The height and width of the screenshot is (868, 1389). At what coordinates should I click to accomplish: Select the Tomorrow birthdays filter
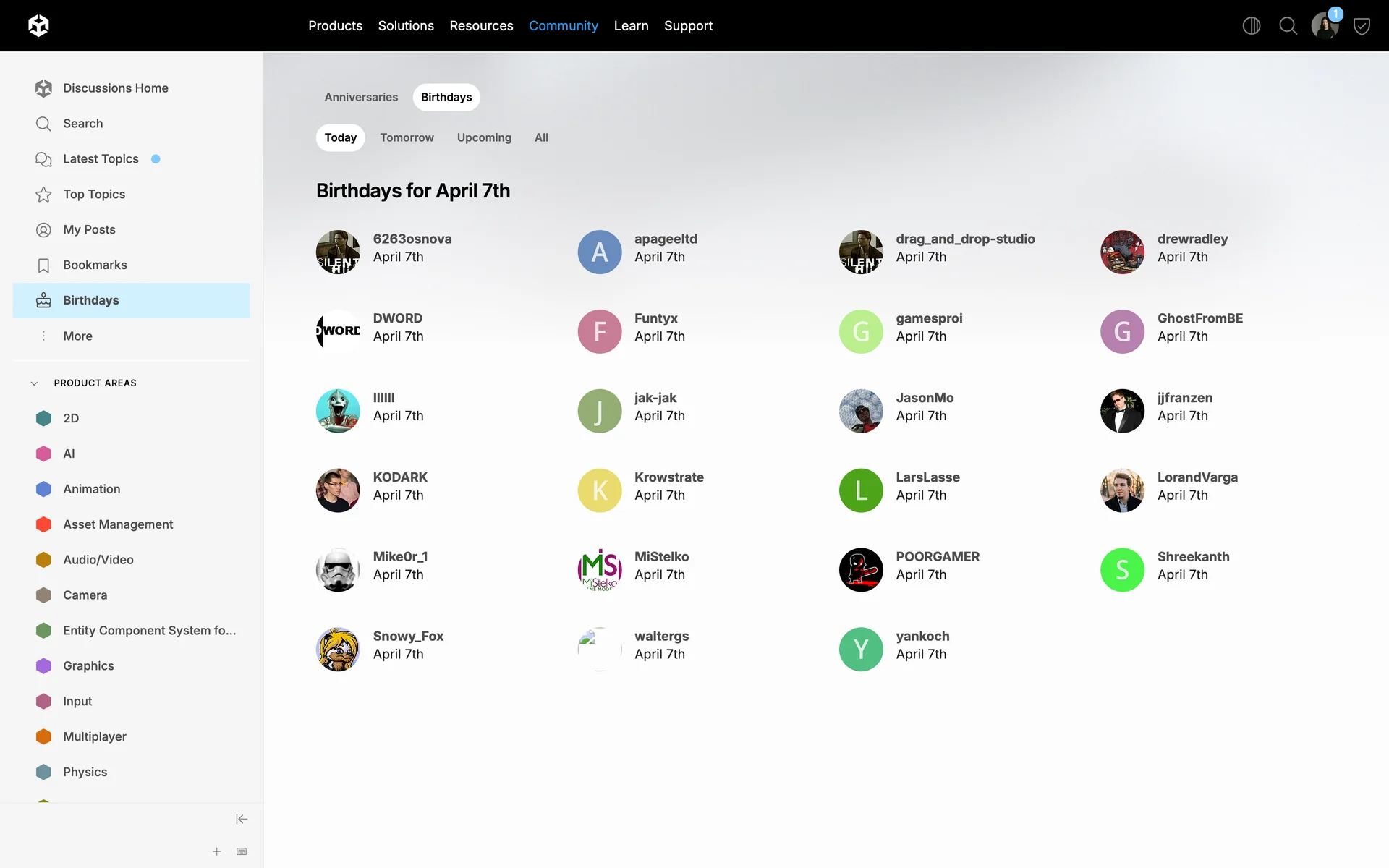[407, 137]
